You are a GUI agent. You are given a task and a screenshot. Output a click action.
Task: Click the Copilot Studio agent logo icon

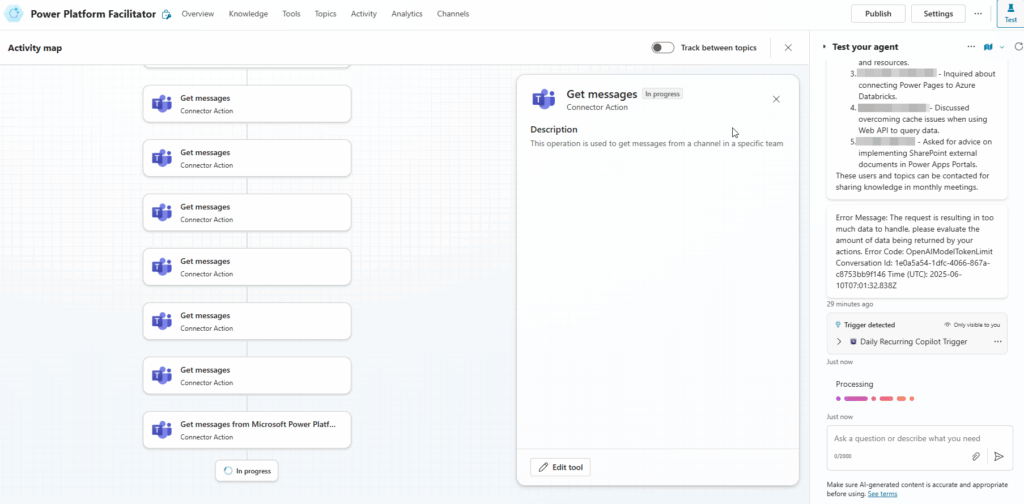click(14, 14)
